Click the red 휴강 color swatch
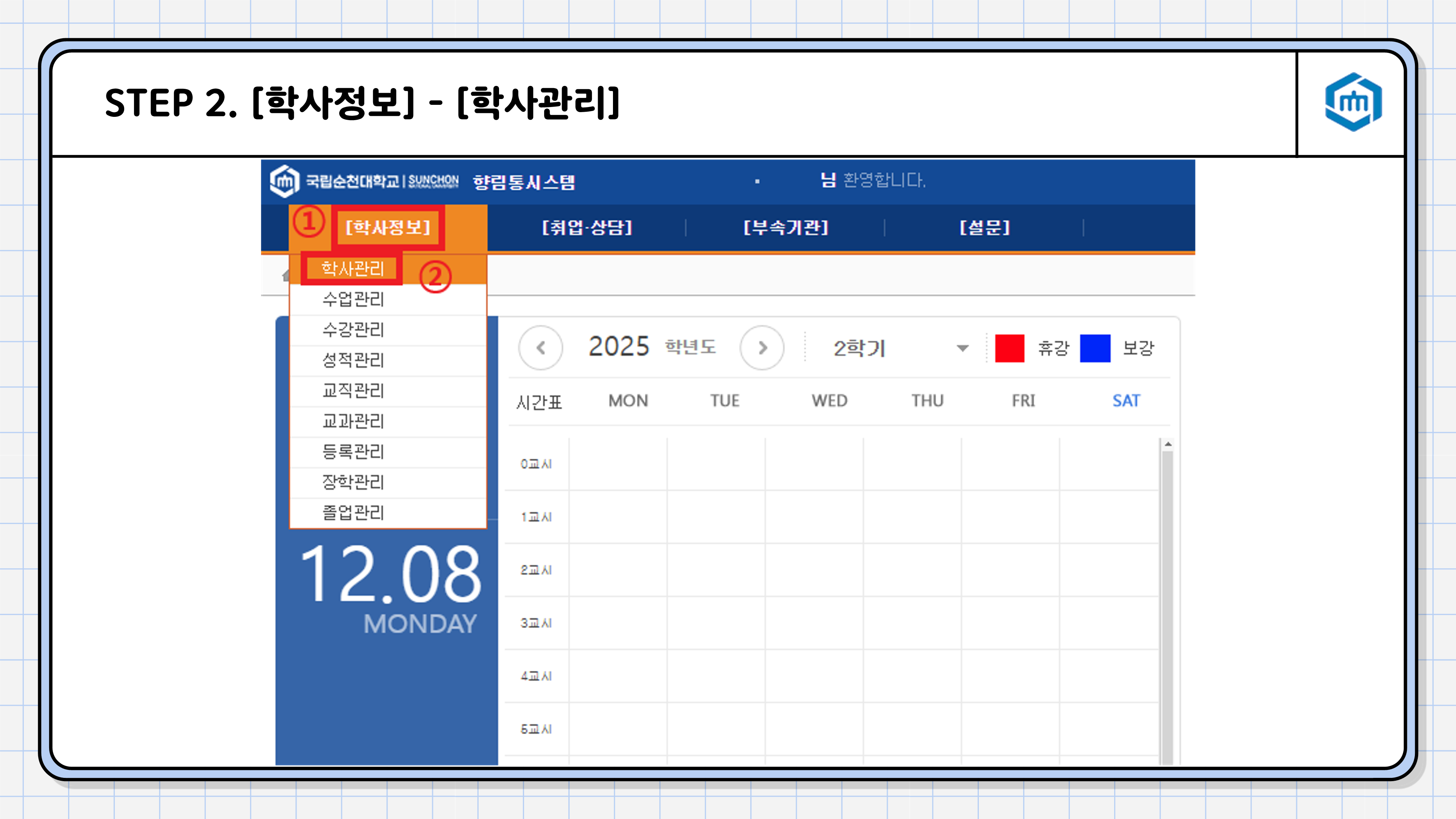 click(1009, 348)
